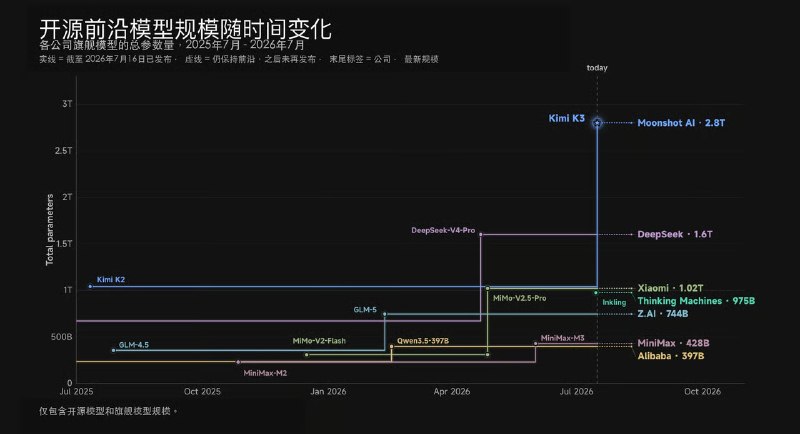Select the Kimi K2 label

pos(111,279)
